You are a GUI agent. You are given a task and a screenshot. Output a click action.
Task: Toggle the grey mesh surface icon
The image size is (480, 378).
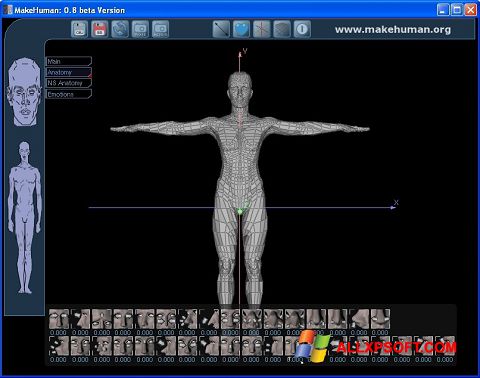point(282,29)
